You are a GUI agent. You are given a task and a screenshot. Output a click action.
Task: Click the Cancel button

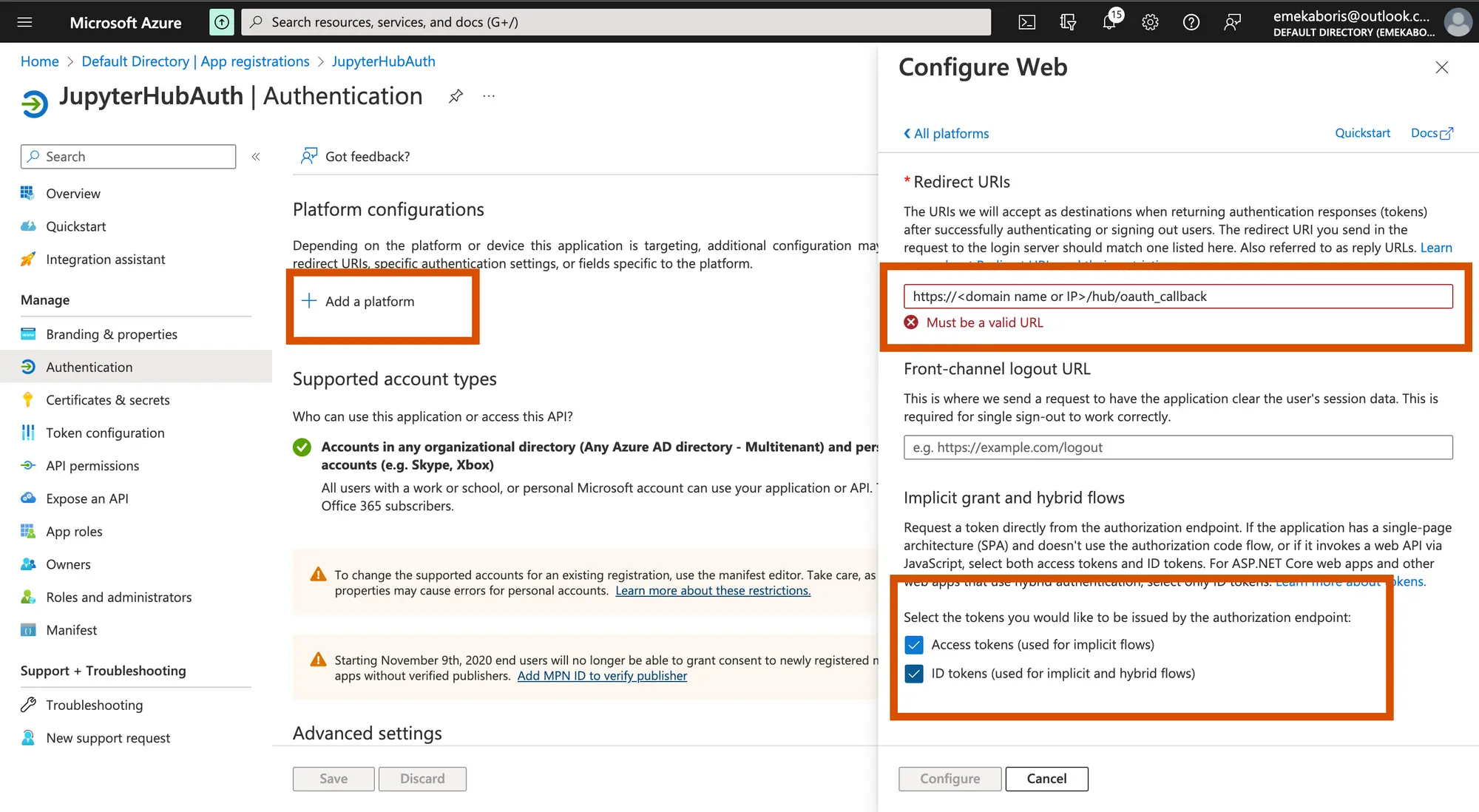[1046, 779]
